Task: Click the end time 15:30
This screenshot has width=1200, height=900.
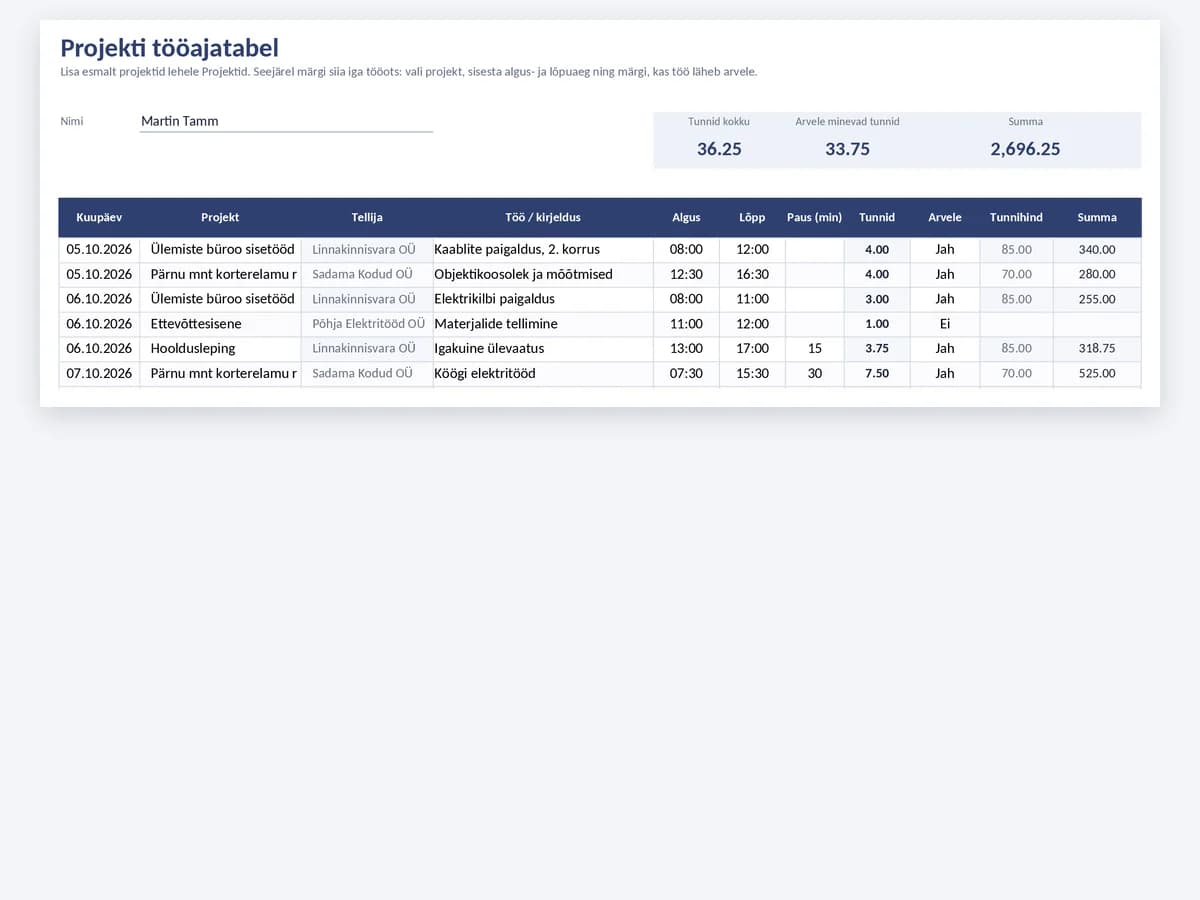Action: pyautogui.click(x=752, y=373)
